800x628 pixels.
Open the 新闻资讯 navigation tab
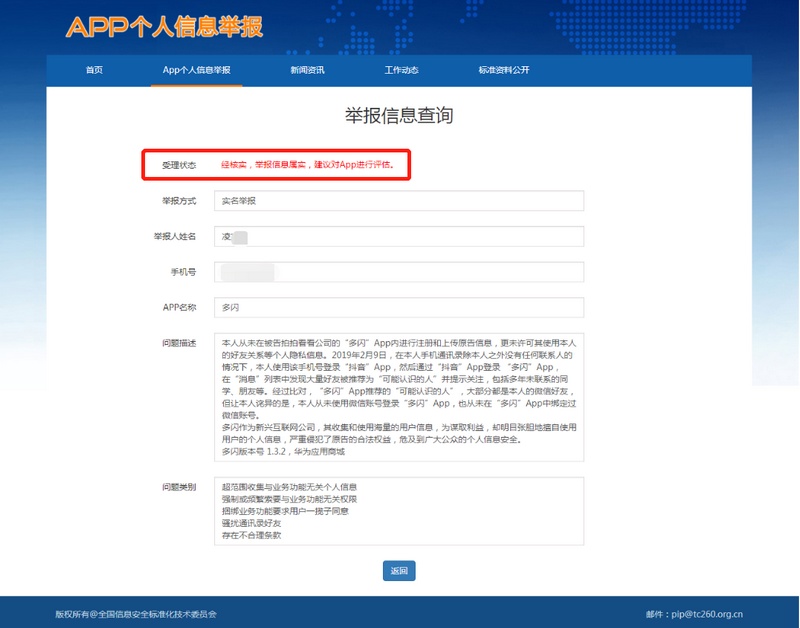307,70
